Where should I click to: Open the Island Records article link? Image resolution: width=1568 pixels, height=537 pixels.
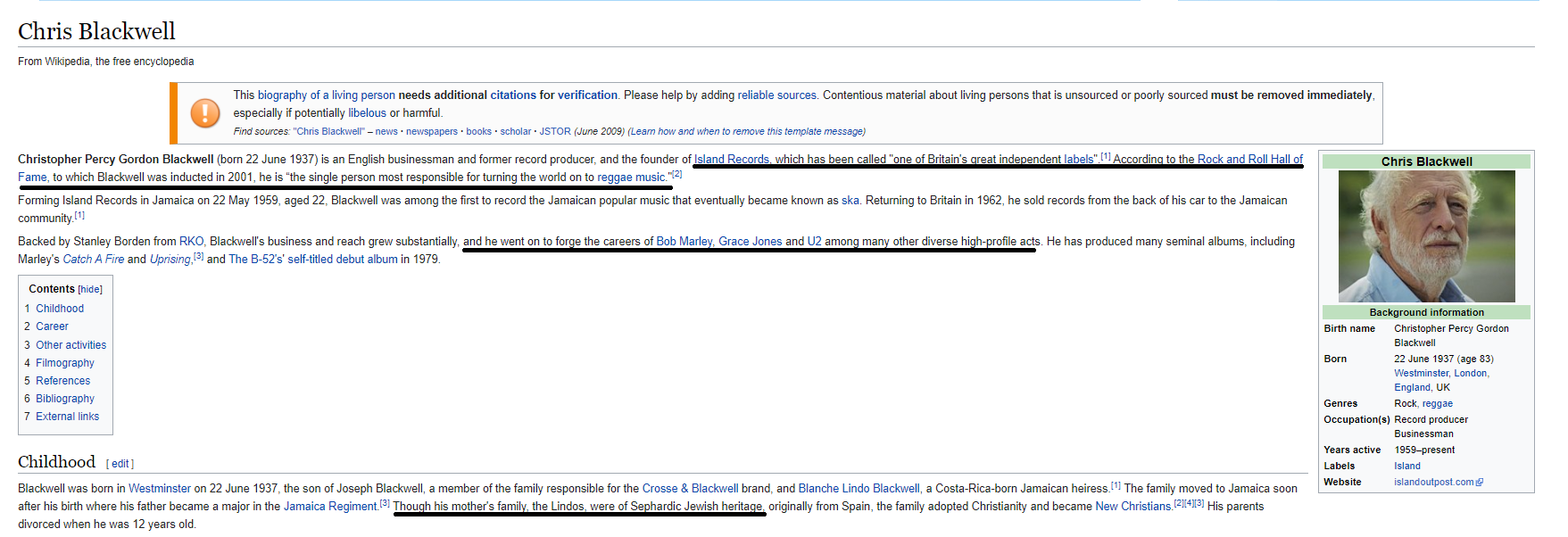tap(731, 160)
